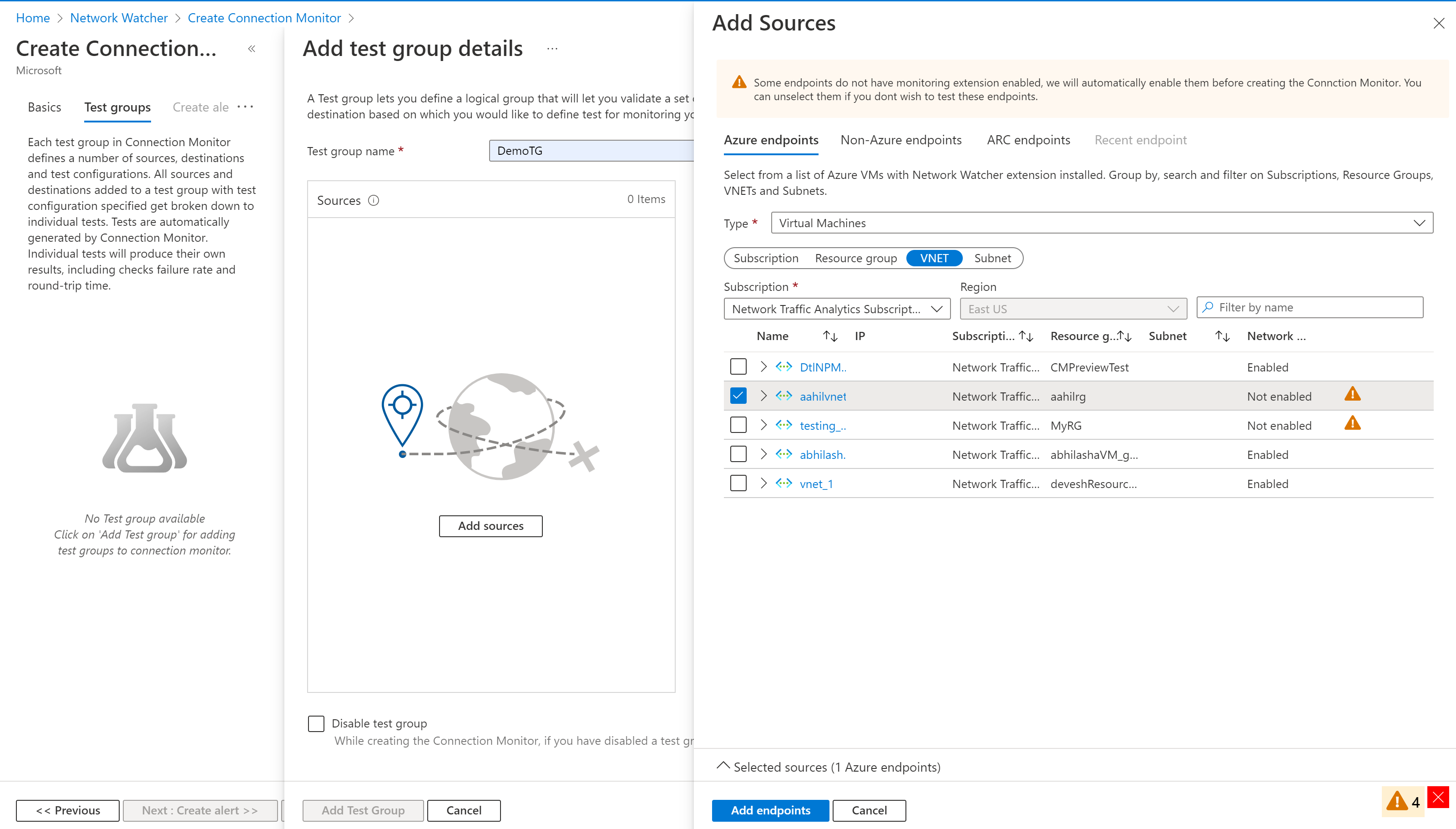Image resolution: width=1456 pixels, height=829 pixels.
Task: Check the checkbox for DtINPM endpoint
Action: [x=738, y=367]
